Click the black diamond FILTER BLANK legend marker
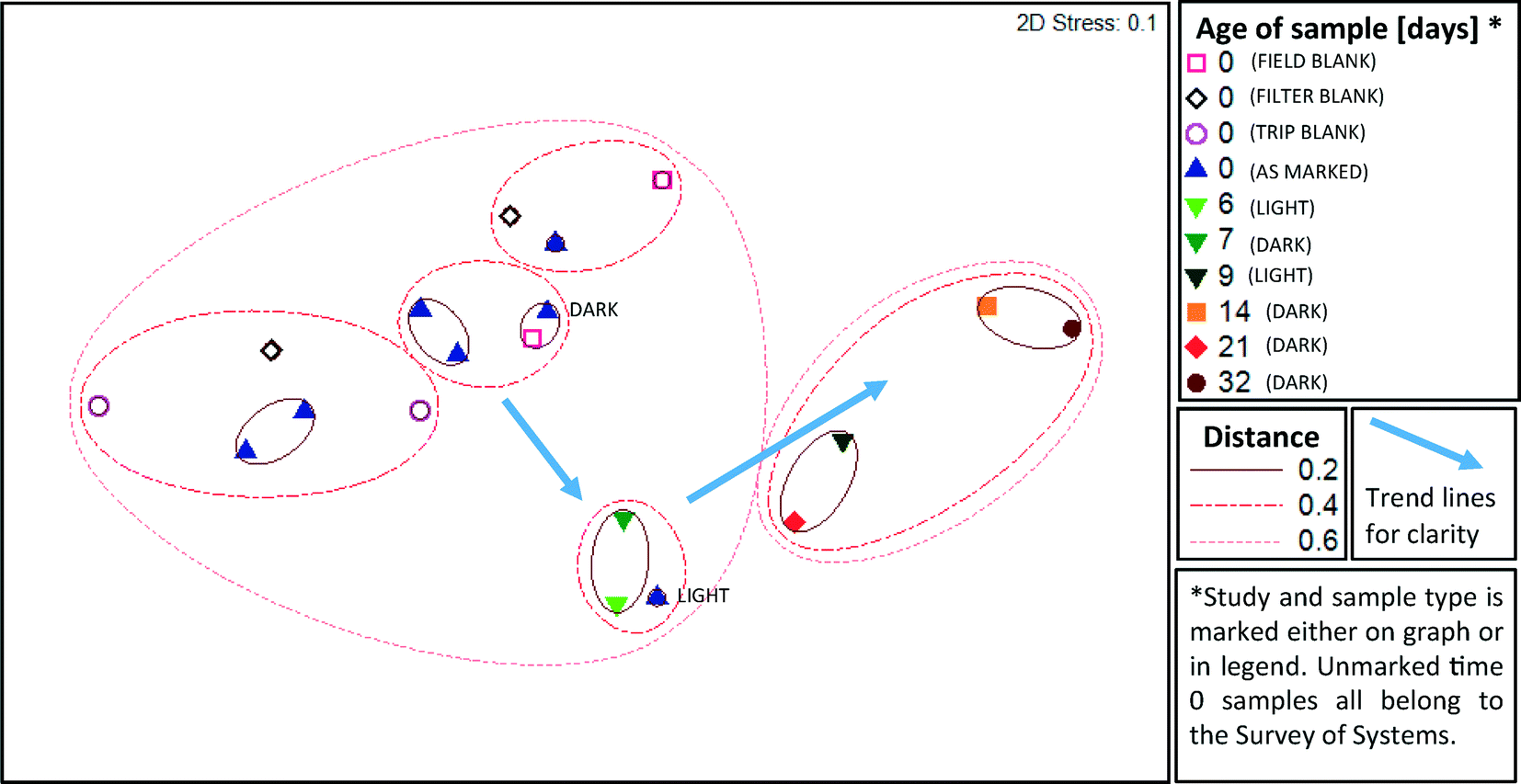 pyautogui.click(x=1196, y=97)
